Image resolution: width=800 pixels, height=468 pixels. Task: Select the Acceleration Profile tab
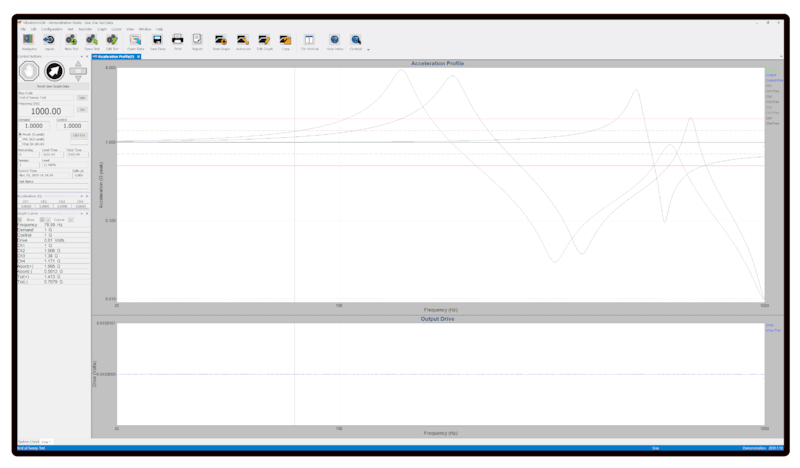click(114, 56)
